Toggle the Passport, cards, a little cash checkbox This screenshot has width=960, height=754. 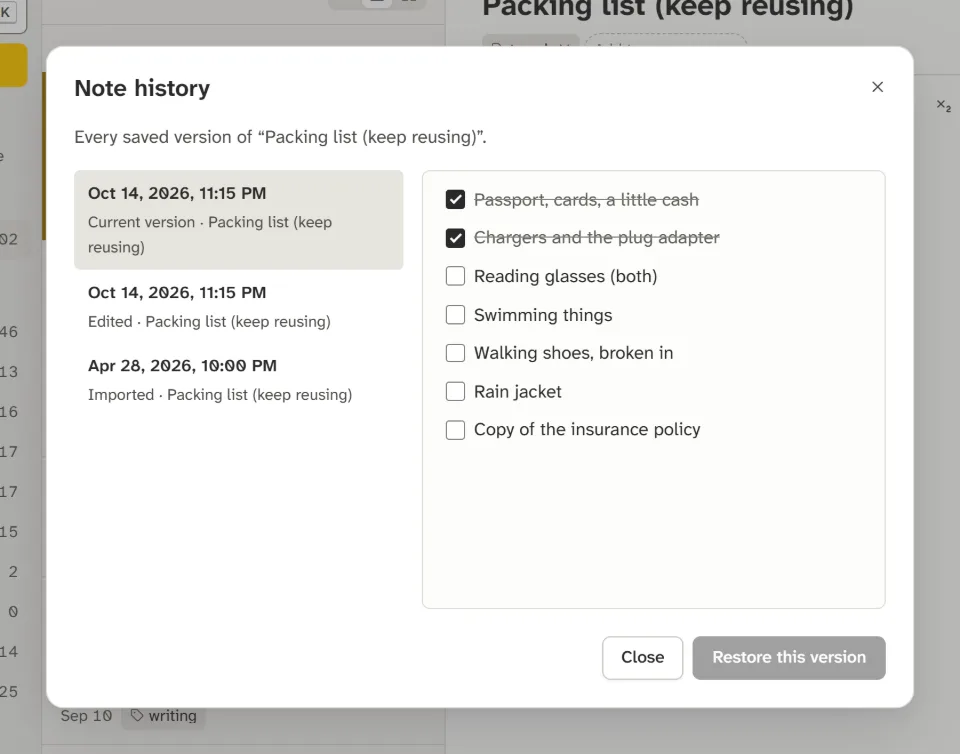pos(455,200)
